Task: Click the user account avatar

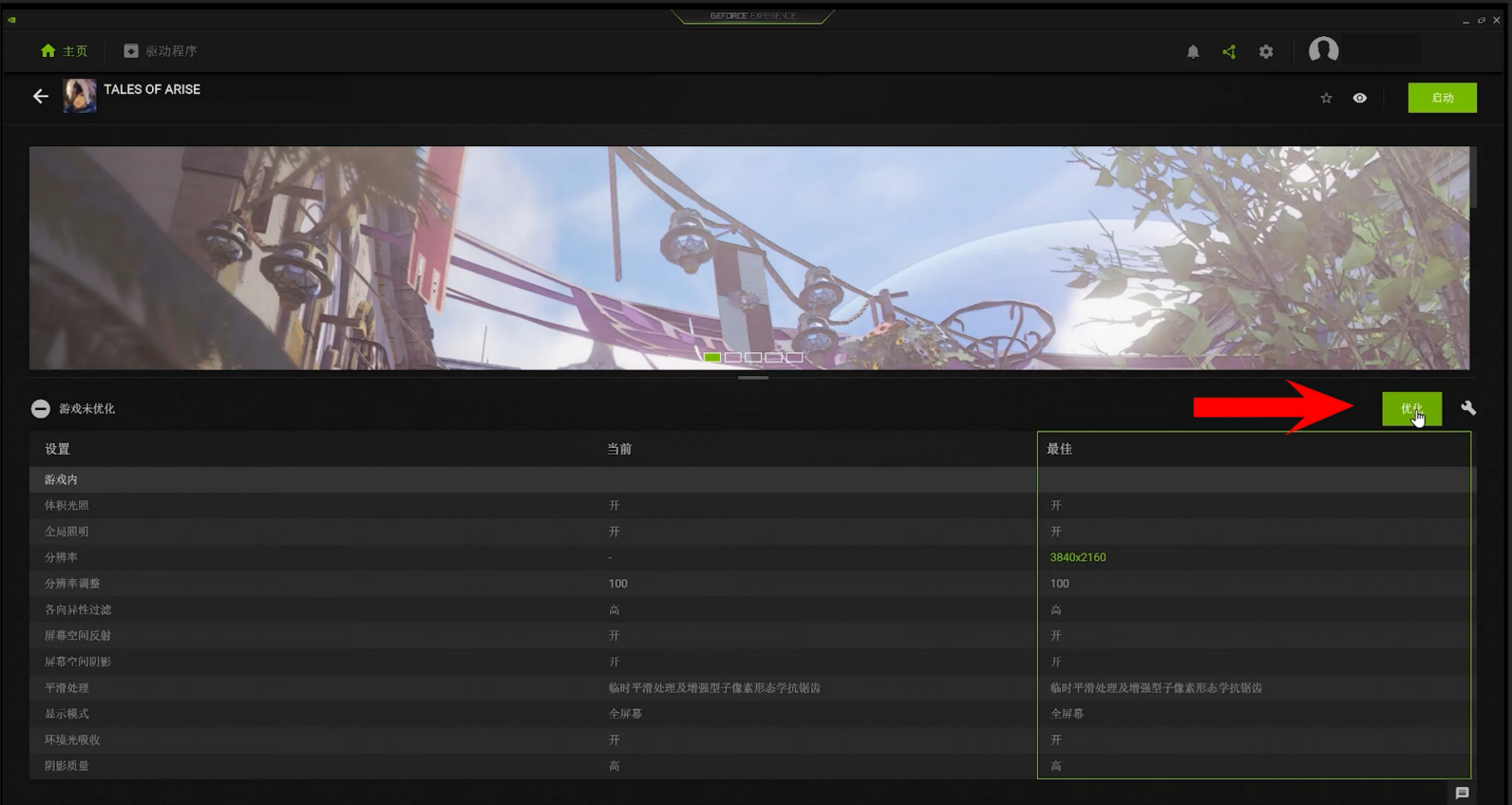Action: (x=1323, y=50)
